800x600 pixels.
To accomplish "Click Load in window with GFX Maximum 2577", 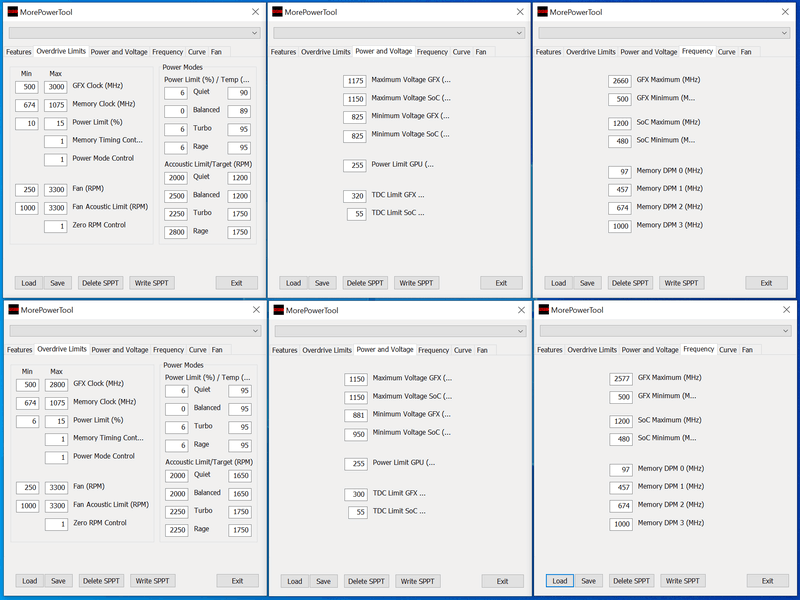I will [x=560, y=581].
